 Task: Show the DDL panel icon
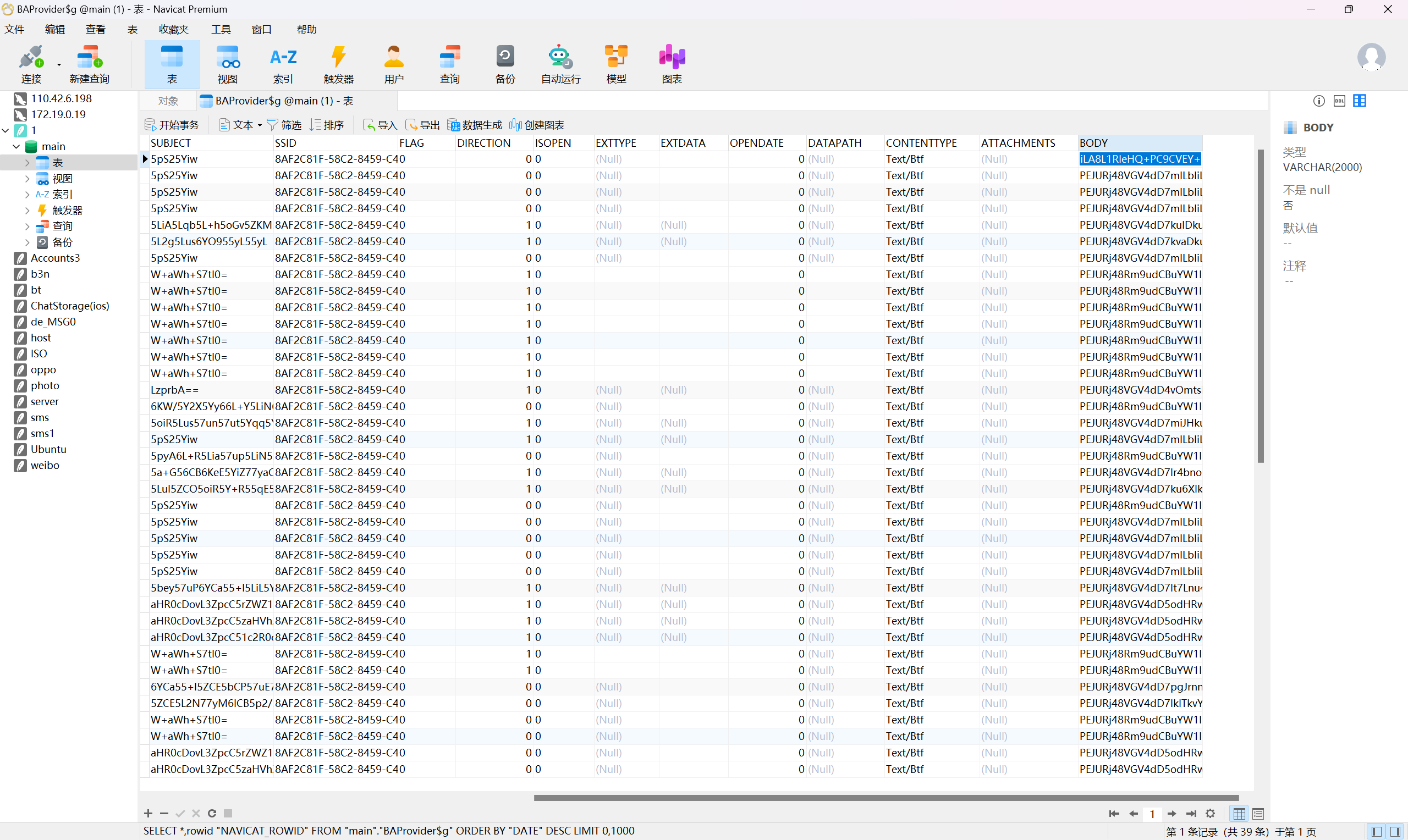click(x=1339, y=101)
